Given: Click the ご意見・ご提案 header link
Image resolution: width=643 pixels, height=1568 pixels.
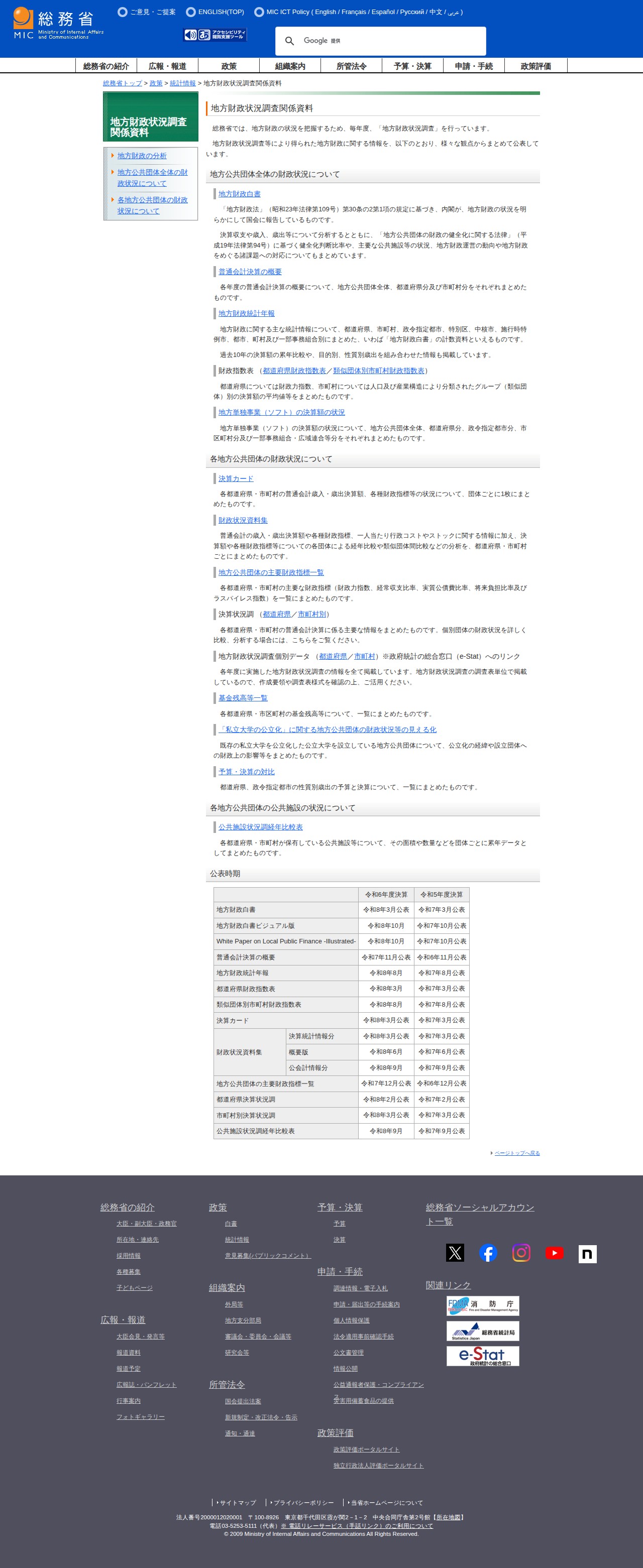Looking at the screenshot, I should tap(147, 12).
